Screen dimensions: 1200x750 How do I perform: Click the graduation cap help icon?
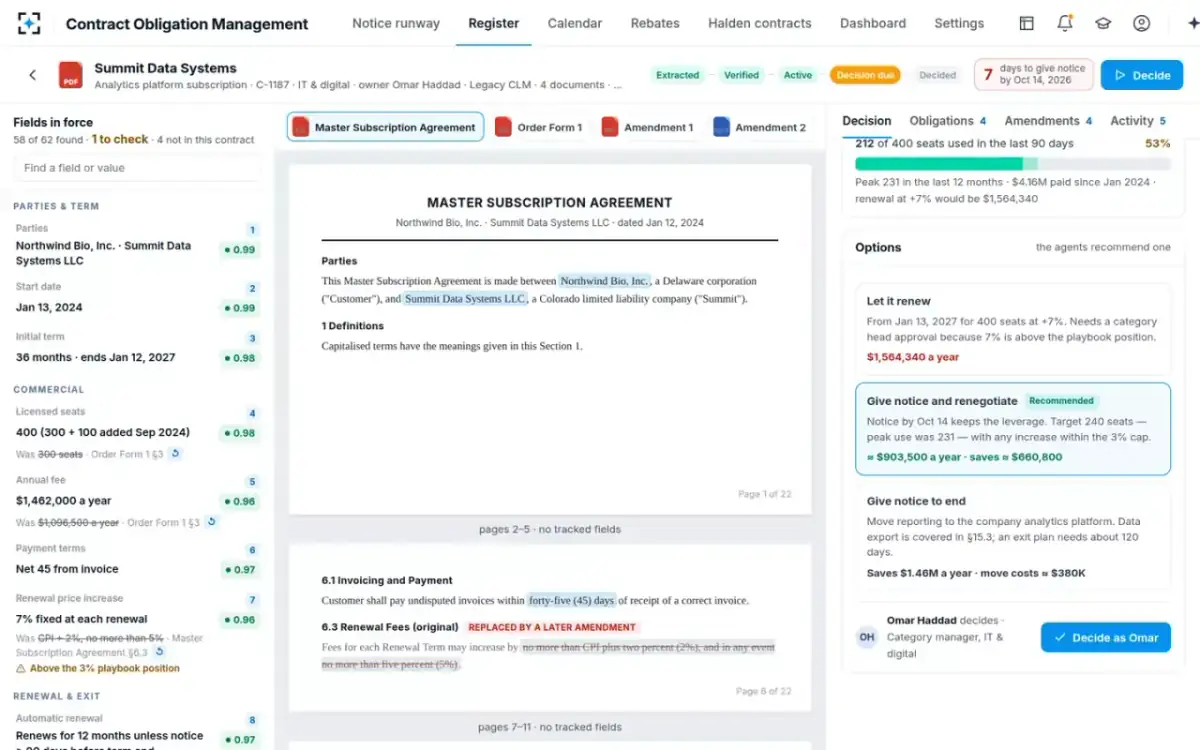point(1103,23)
